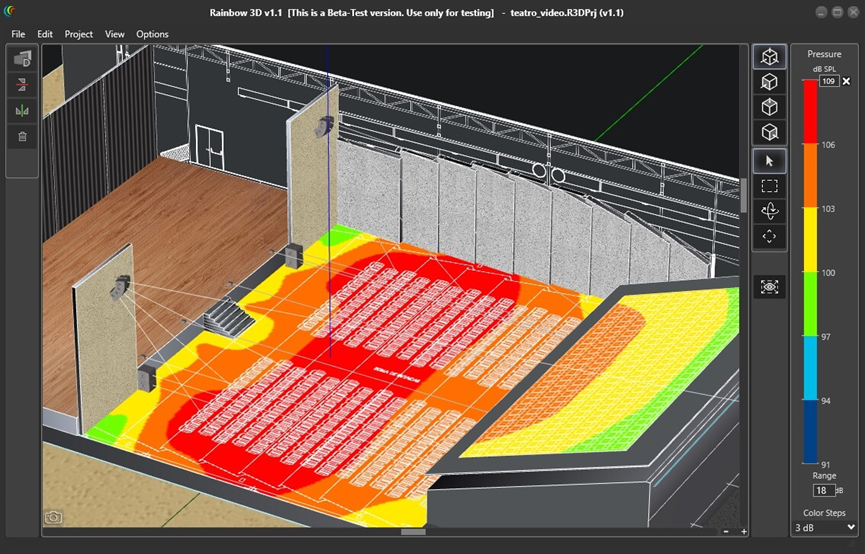Image resolution: width=865 pixels, height=554 pixels.
Task: Click the trash delete icon
Action: tap(22, 136)
